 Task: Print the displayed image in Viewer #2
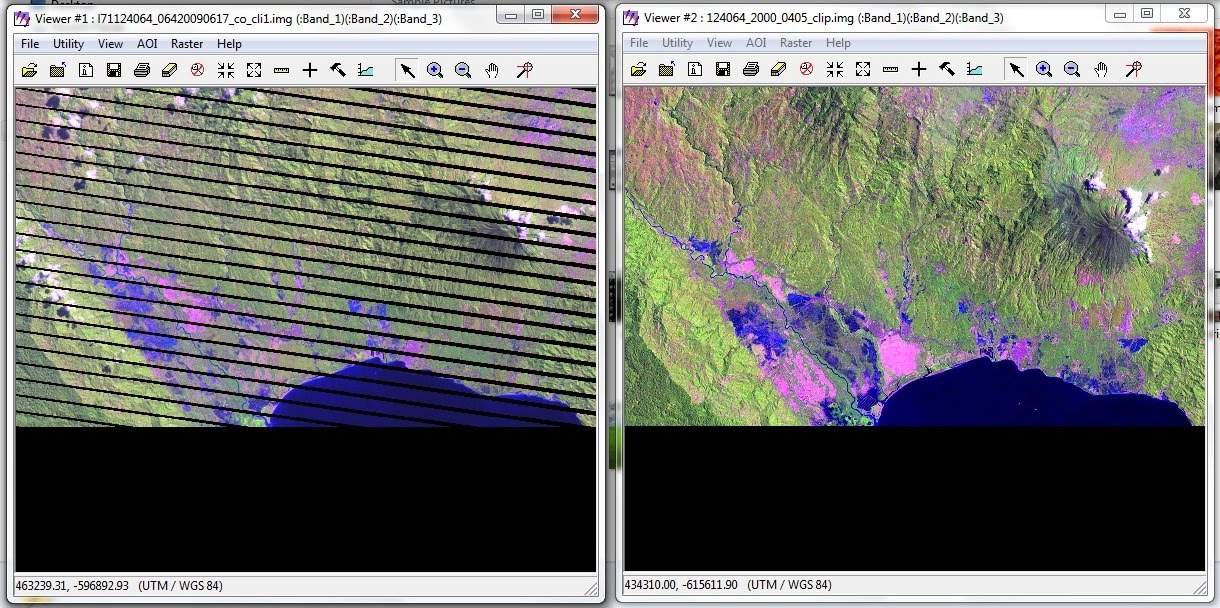click(749, 69)
